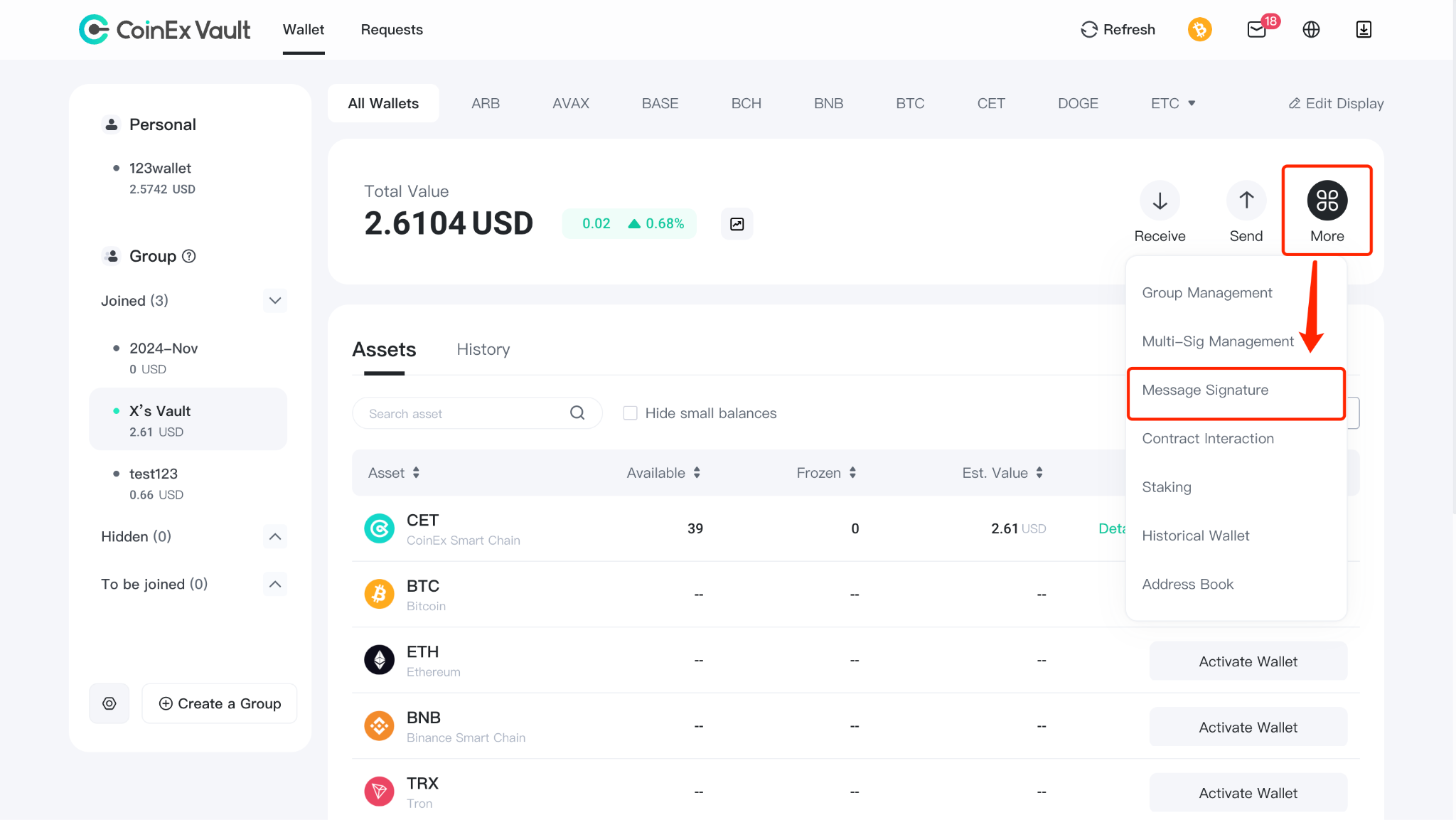Open the total value chart icon
This screenshot has width=1456, height=820.
pos(737,224)
